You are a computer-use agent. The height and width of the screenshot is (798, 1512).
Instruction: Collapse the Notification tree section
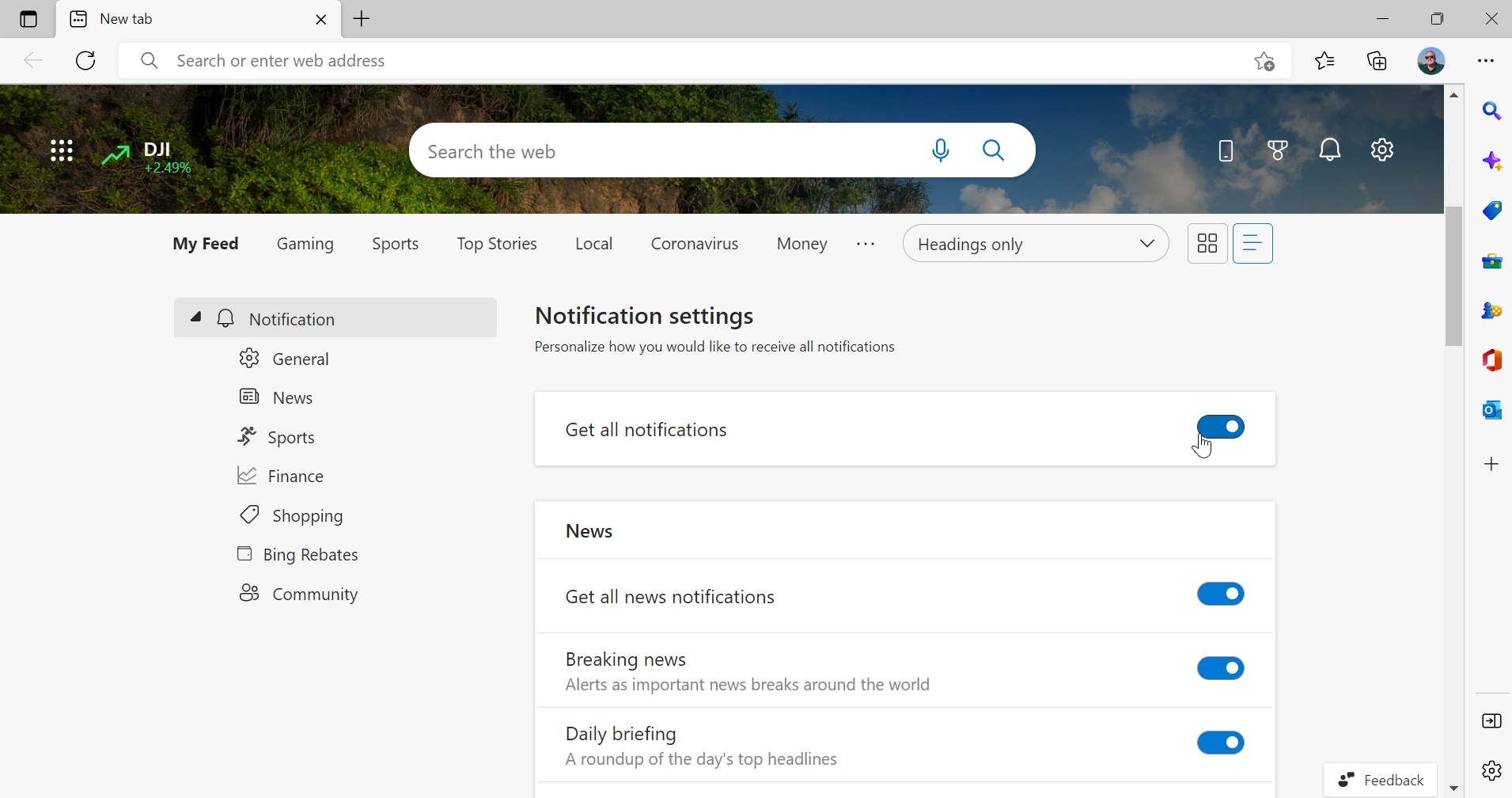[x=195, y=318]
